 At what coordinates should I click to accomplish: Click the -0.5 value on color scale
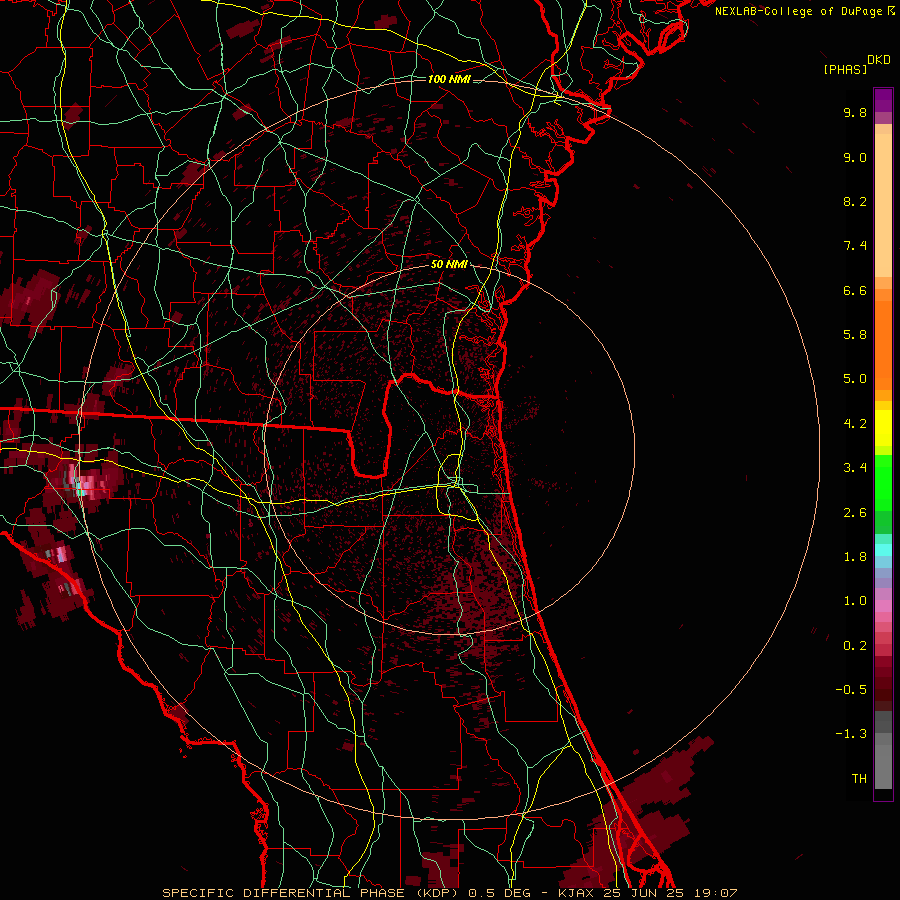[x=851, y=690]
